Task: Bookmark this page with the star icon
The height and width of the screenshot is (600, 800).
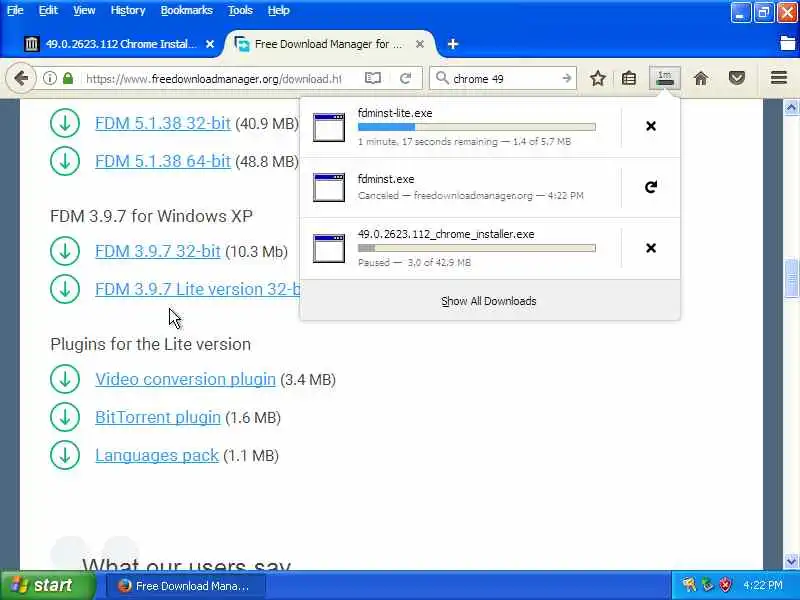Action: 598,79
